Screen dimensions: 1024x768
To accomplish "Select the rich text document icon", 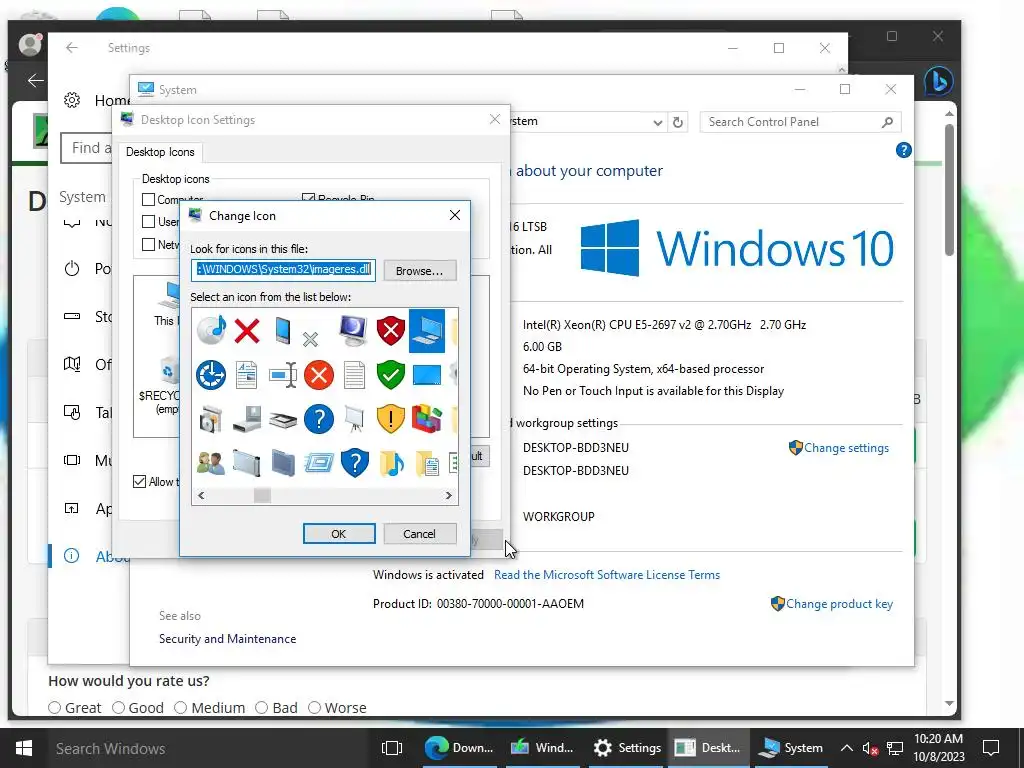I will click(246, 375).
